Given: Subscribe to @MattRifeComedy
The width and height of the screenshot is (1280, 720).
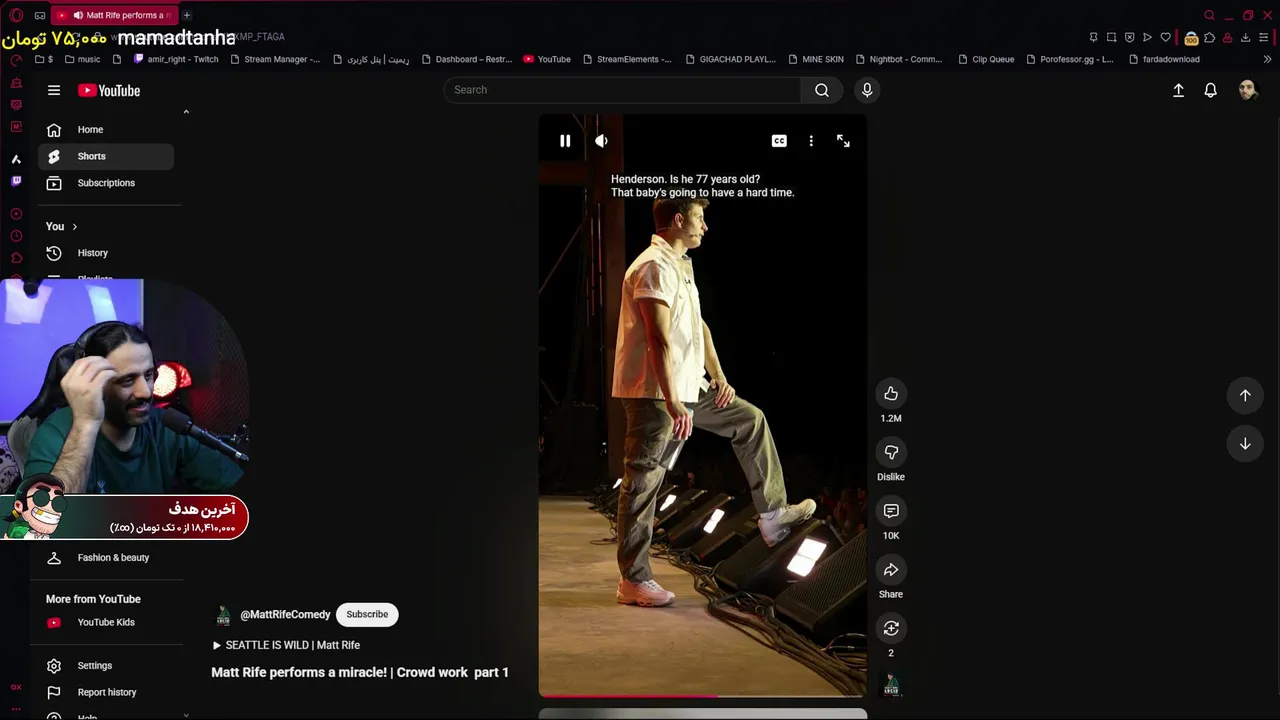Looking at the screenshot, I should (x=367, y=614).
